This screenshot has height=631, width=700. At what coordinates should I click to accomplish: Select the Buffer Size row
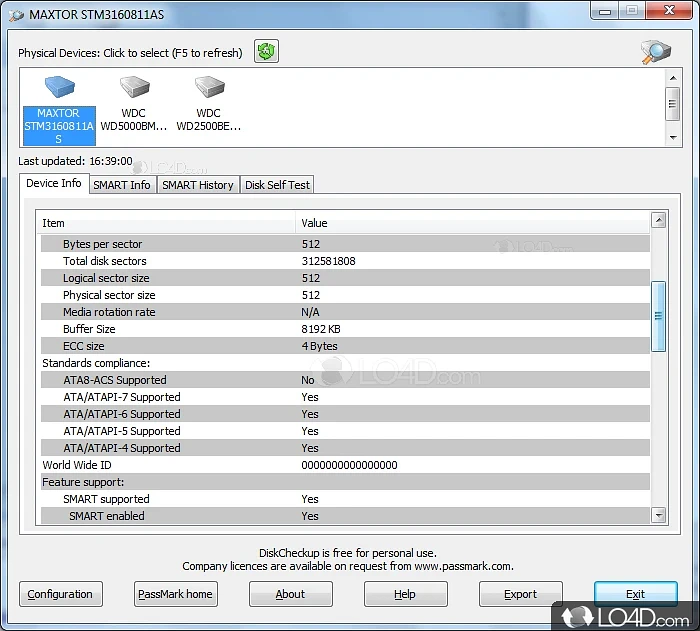click(x=345, y=329)
